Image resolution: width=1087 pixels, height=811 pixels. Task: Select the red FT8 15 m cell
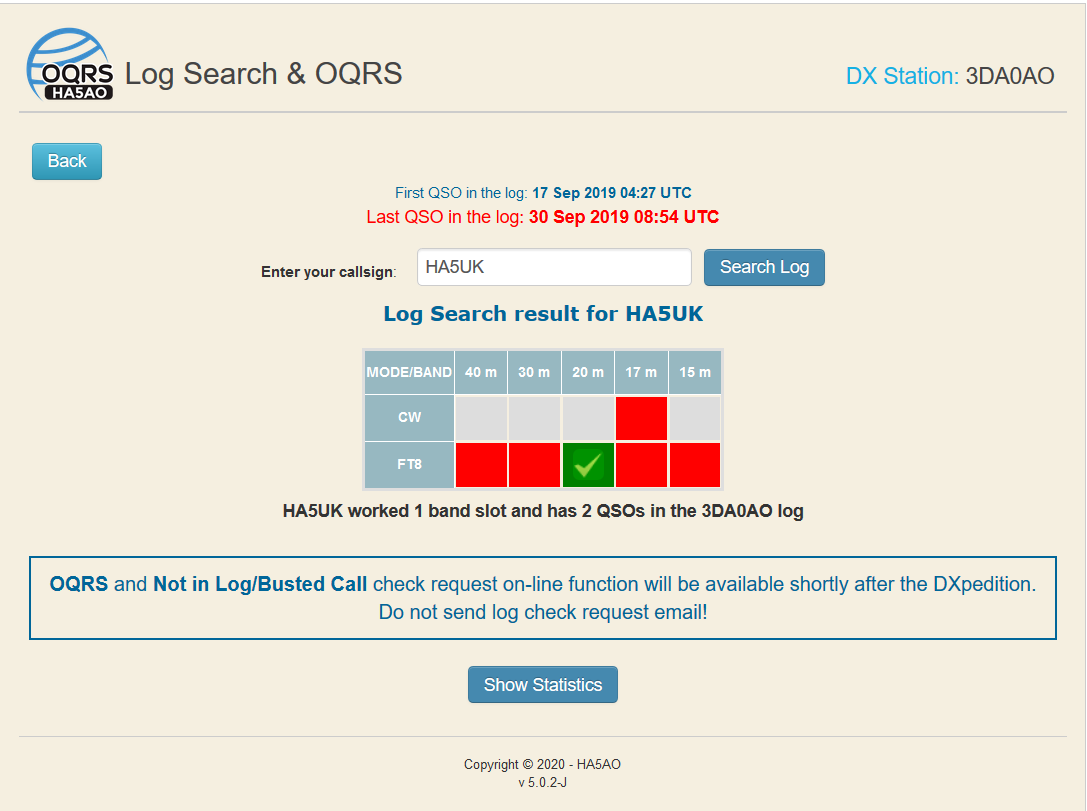695,465
